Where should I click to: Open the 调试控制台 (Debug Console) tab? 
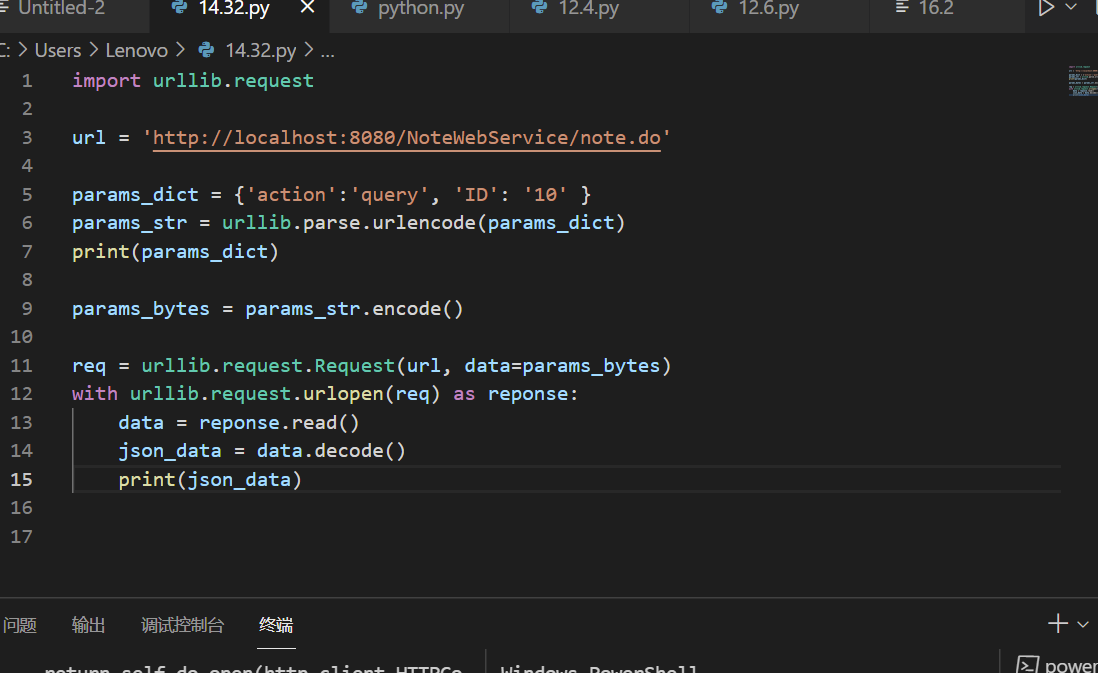pyautogui.click(x=182, y=625)
